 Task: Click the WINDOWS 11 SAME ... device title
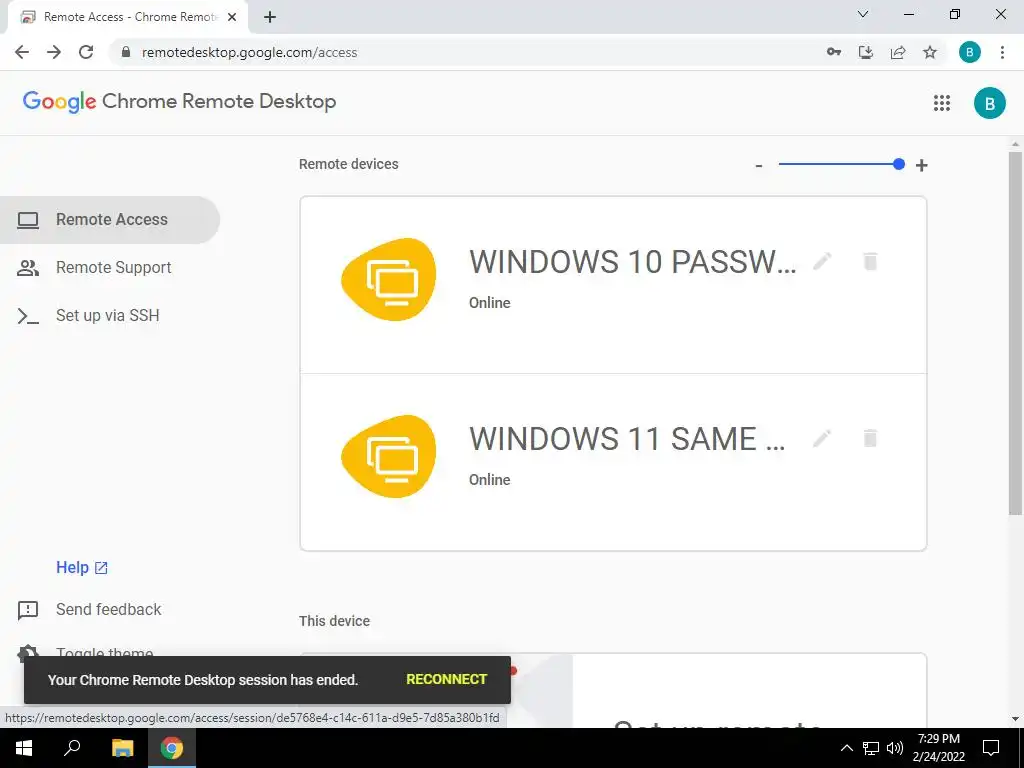pos(627,438)
